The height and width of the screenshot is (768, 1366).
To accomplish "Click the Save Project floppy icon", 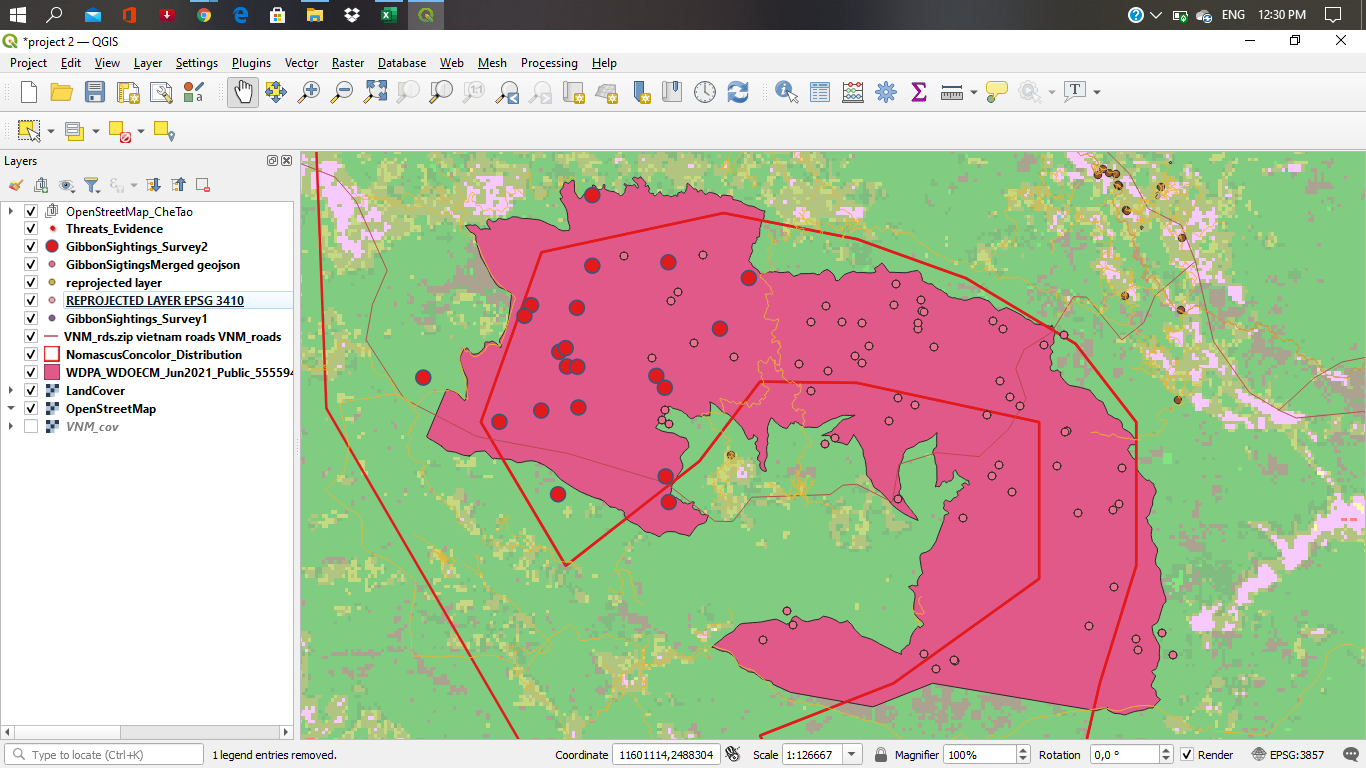I will (x=95, y=92).
